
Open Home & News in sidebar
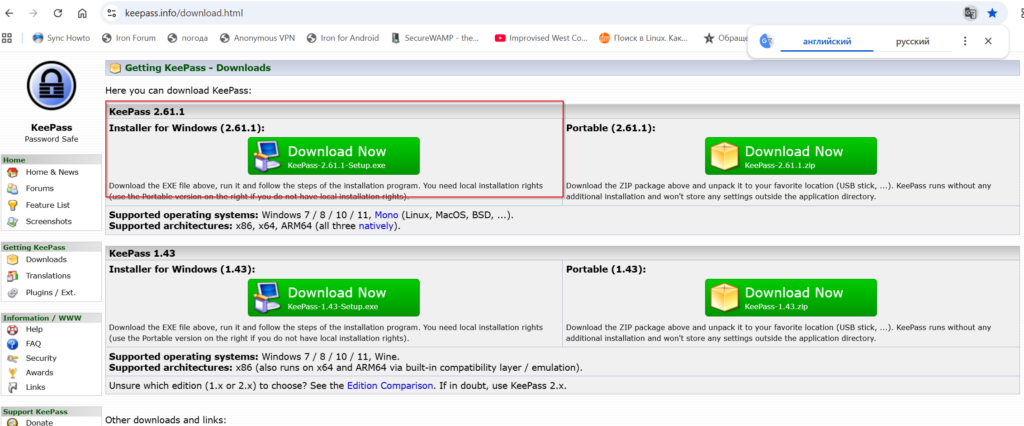pyautogui.click(x=52, y=172)
